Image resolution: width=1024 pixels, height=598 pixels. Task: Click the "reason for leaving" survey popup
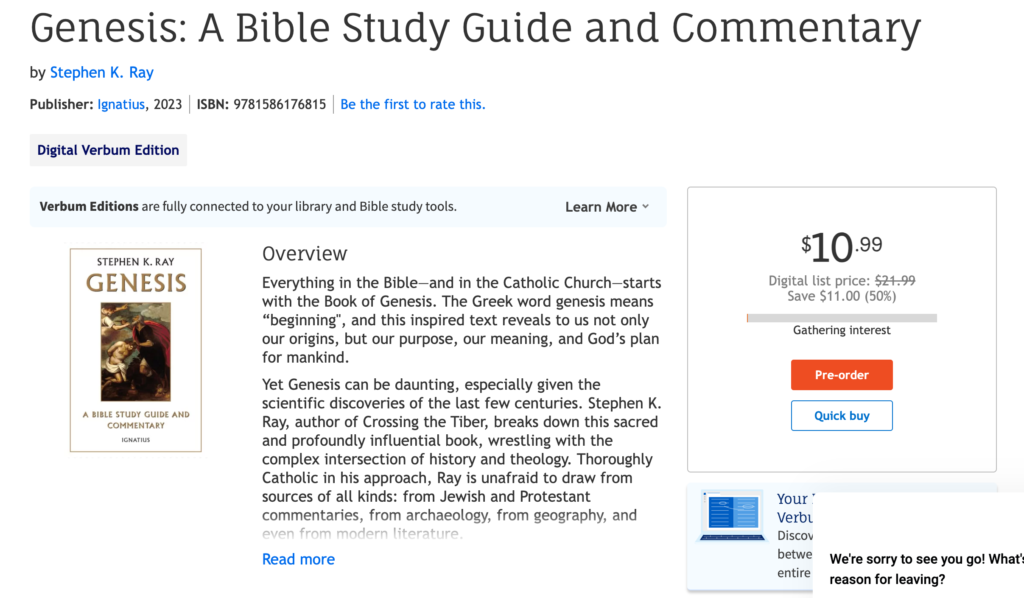[918, 545]
